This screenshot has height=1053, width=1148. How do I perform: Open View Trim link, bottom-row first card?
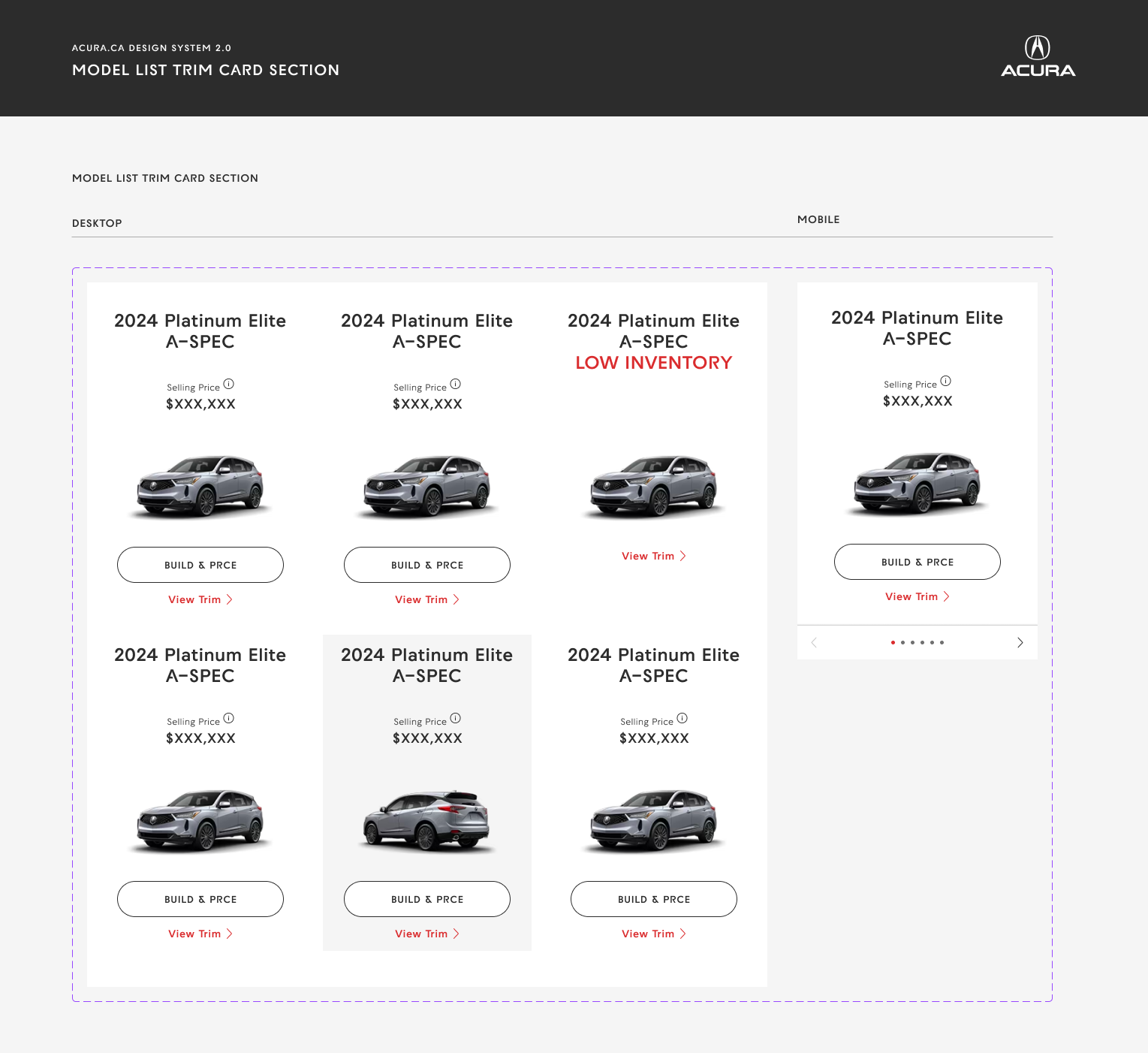coord(200,934)
